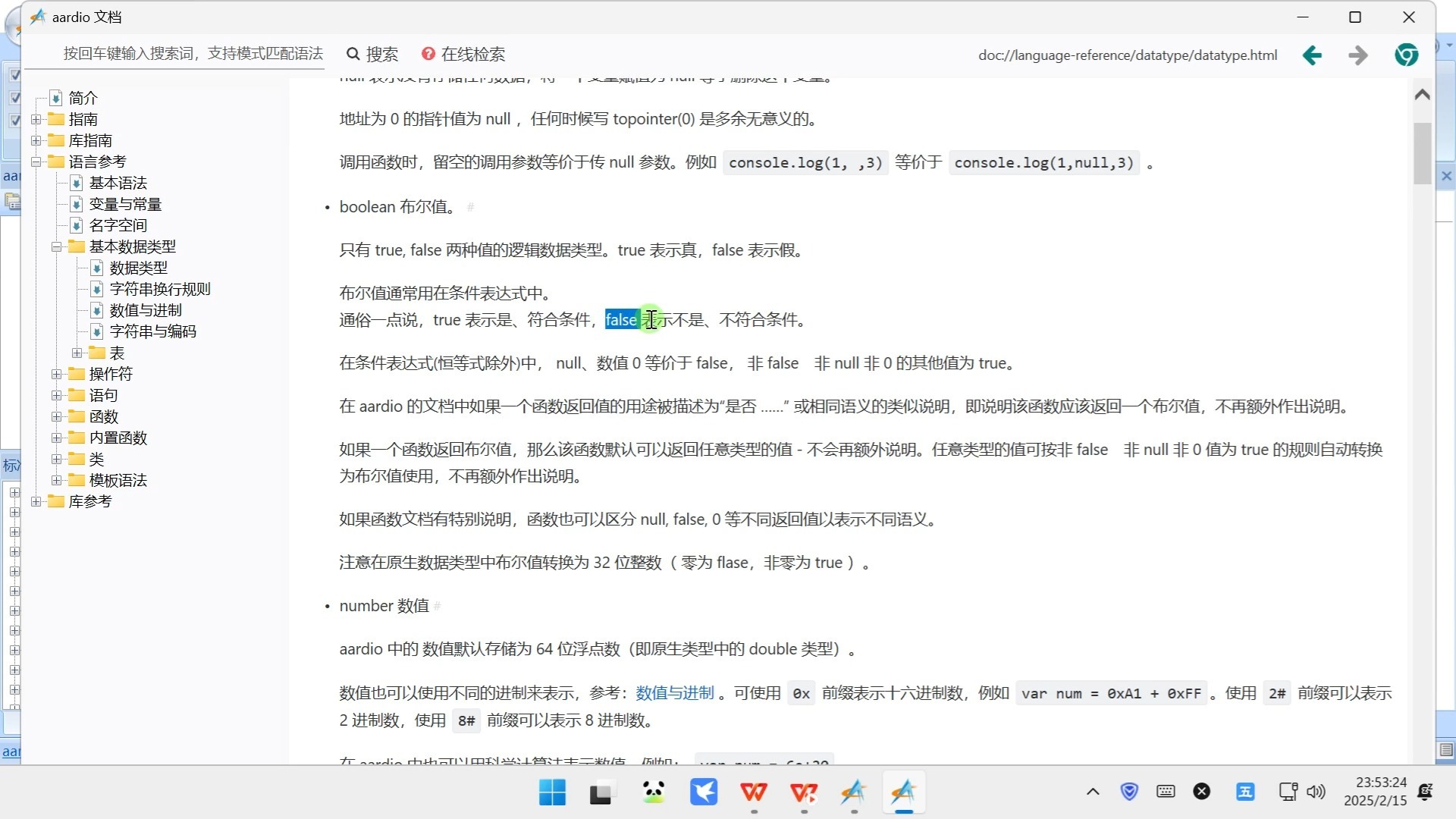Click the anchor # beside boolean 布尔值

coord(470,207)
